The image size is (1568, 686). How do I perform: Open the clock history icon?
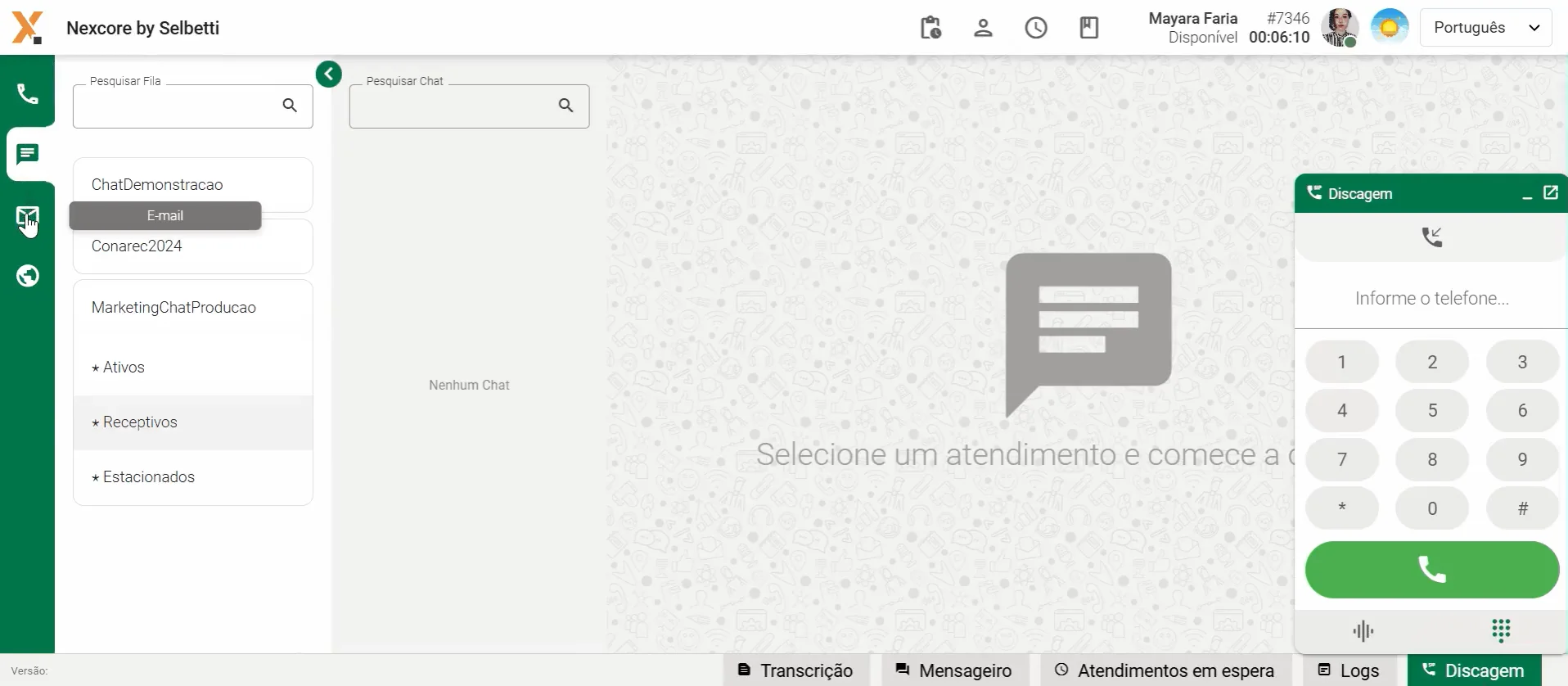coord(1036,28)
